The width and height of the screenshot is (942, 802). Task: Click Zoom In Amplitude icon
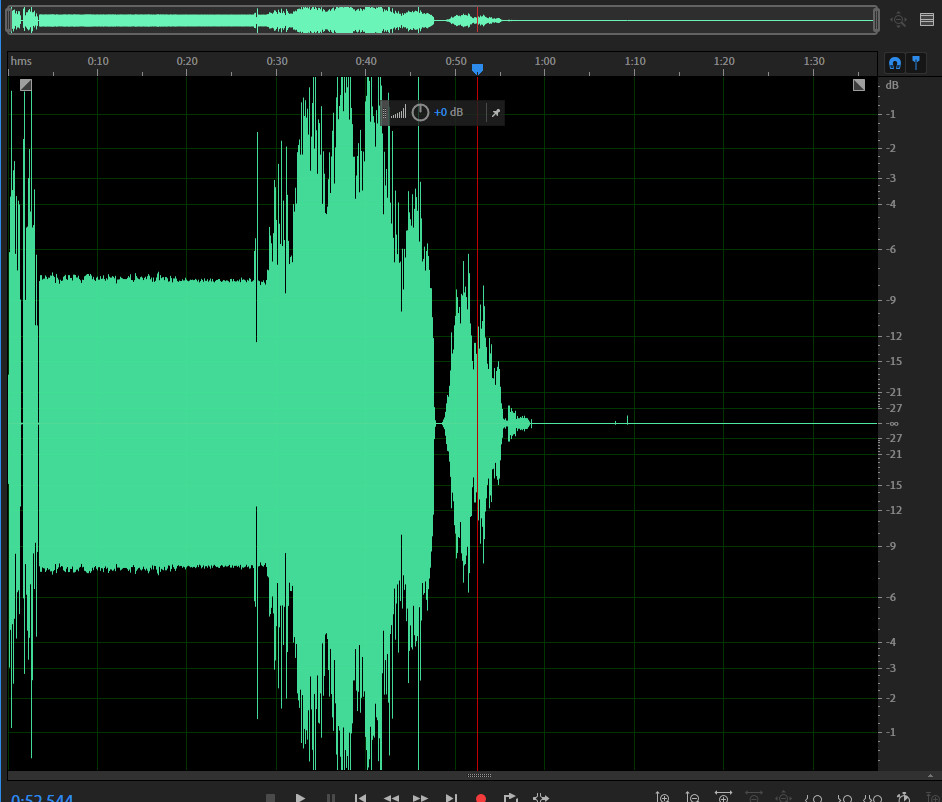(662, 797)
